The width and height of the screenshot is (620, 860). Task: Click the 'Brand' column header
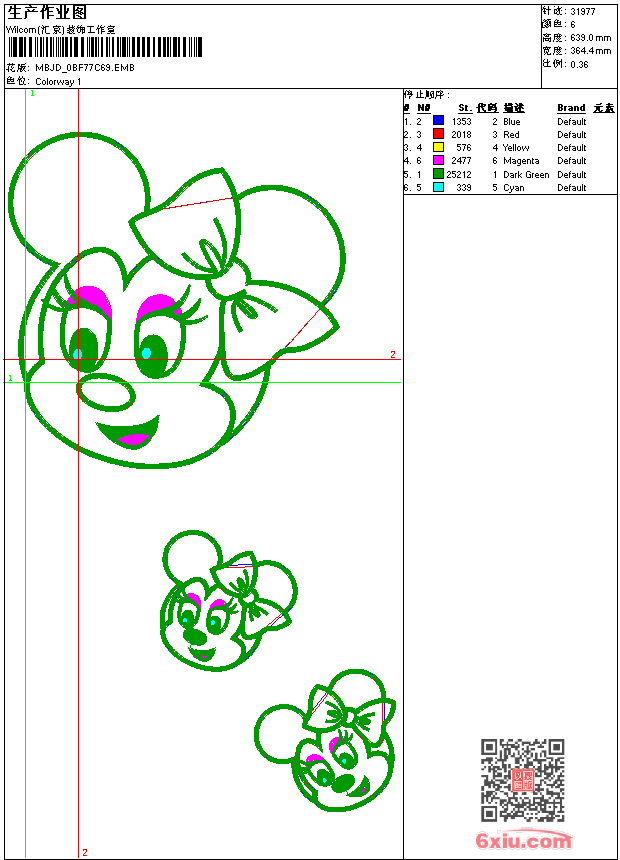571,108
